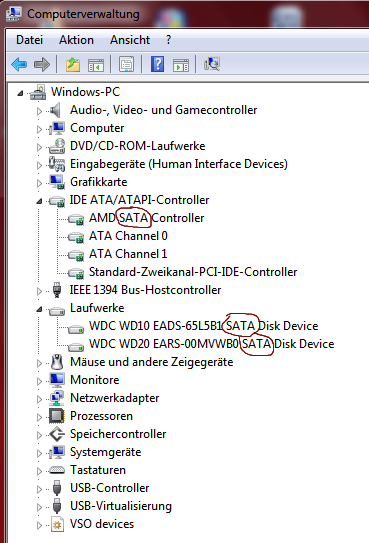This screenshot has height=543, width=369.
Task: Toggle console tree pane toolbar icon
Action: tap(96, 65)
